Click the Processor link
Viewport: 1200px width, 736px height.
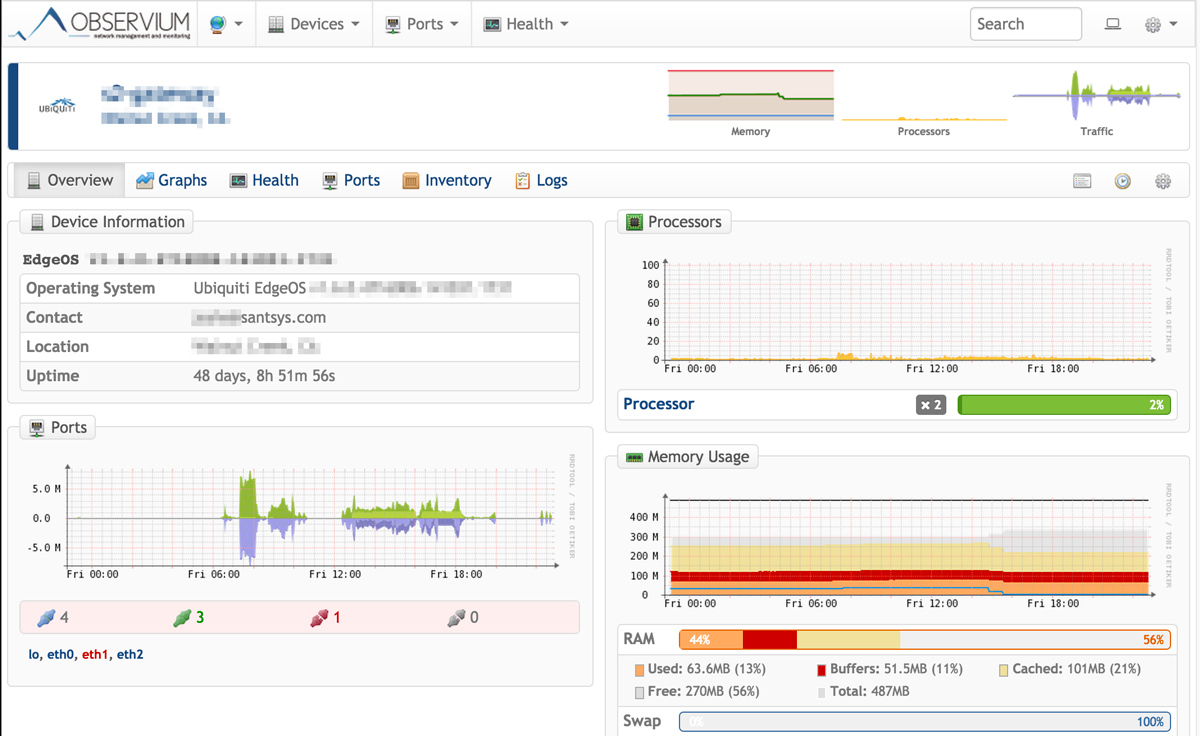(658, 404)
